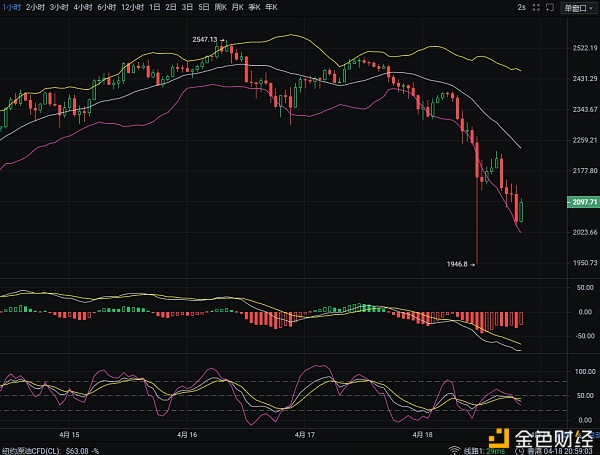Click the 1946.8 low price label
This screenshot has width=600, height=455.
pos(457,264)
